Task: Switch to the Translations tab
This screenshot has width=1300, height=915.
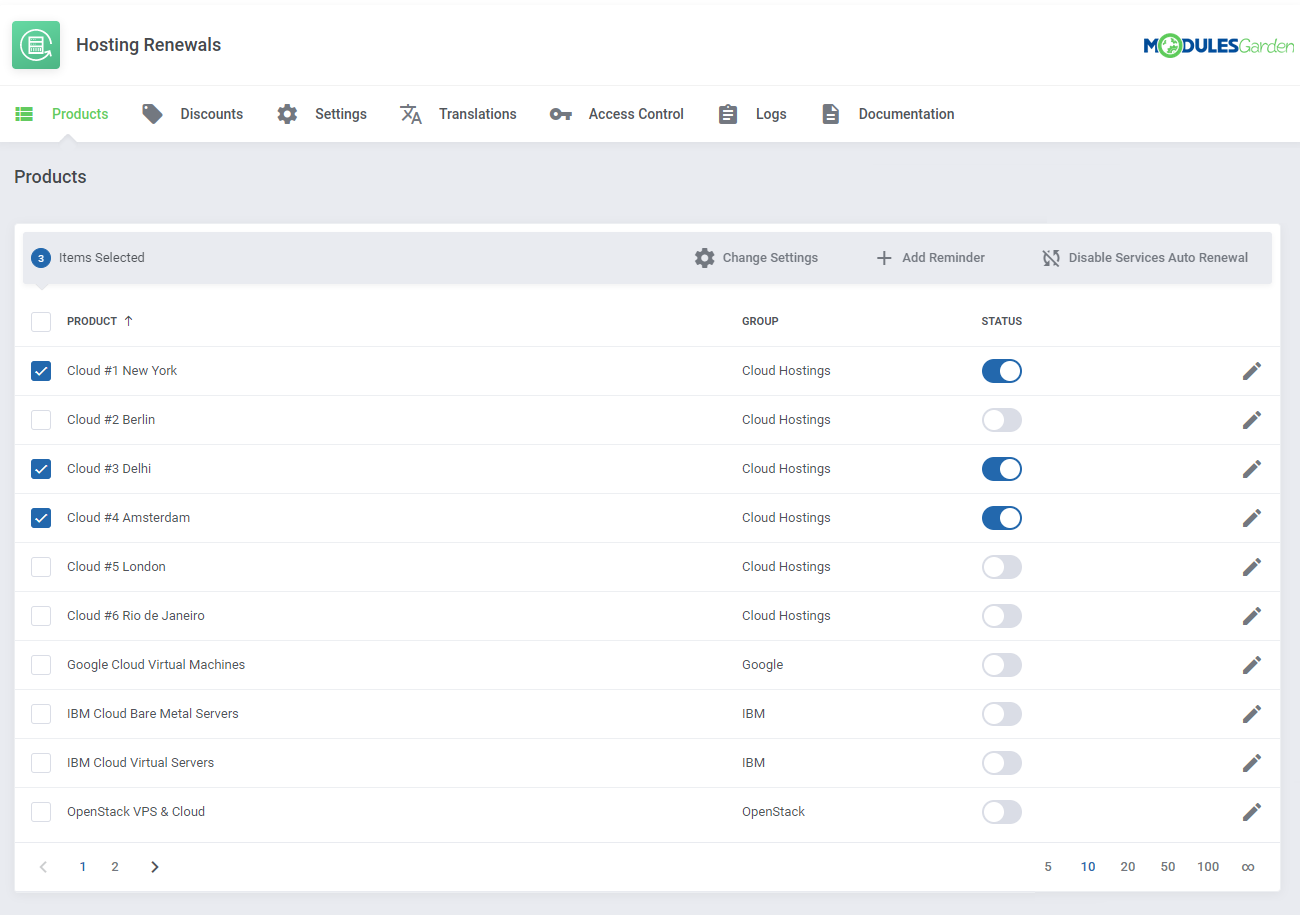Action: click(x=458, y=114)
